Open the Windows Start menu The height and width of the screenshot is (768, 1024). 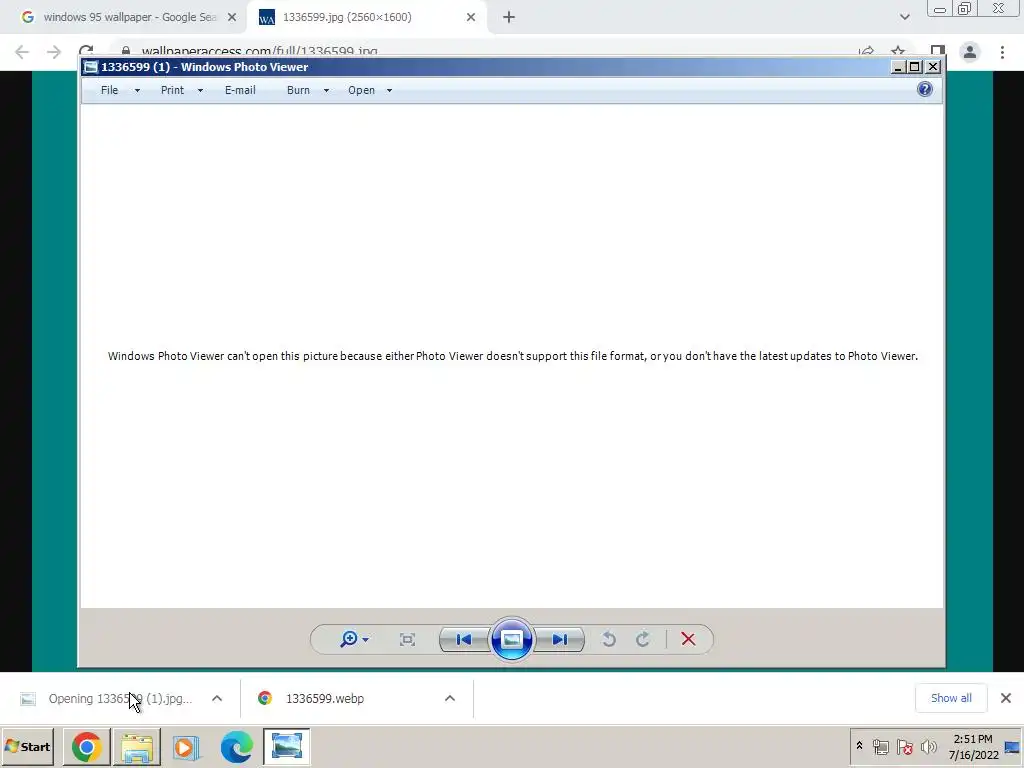[x=27, y=746]
